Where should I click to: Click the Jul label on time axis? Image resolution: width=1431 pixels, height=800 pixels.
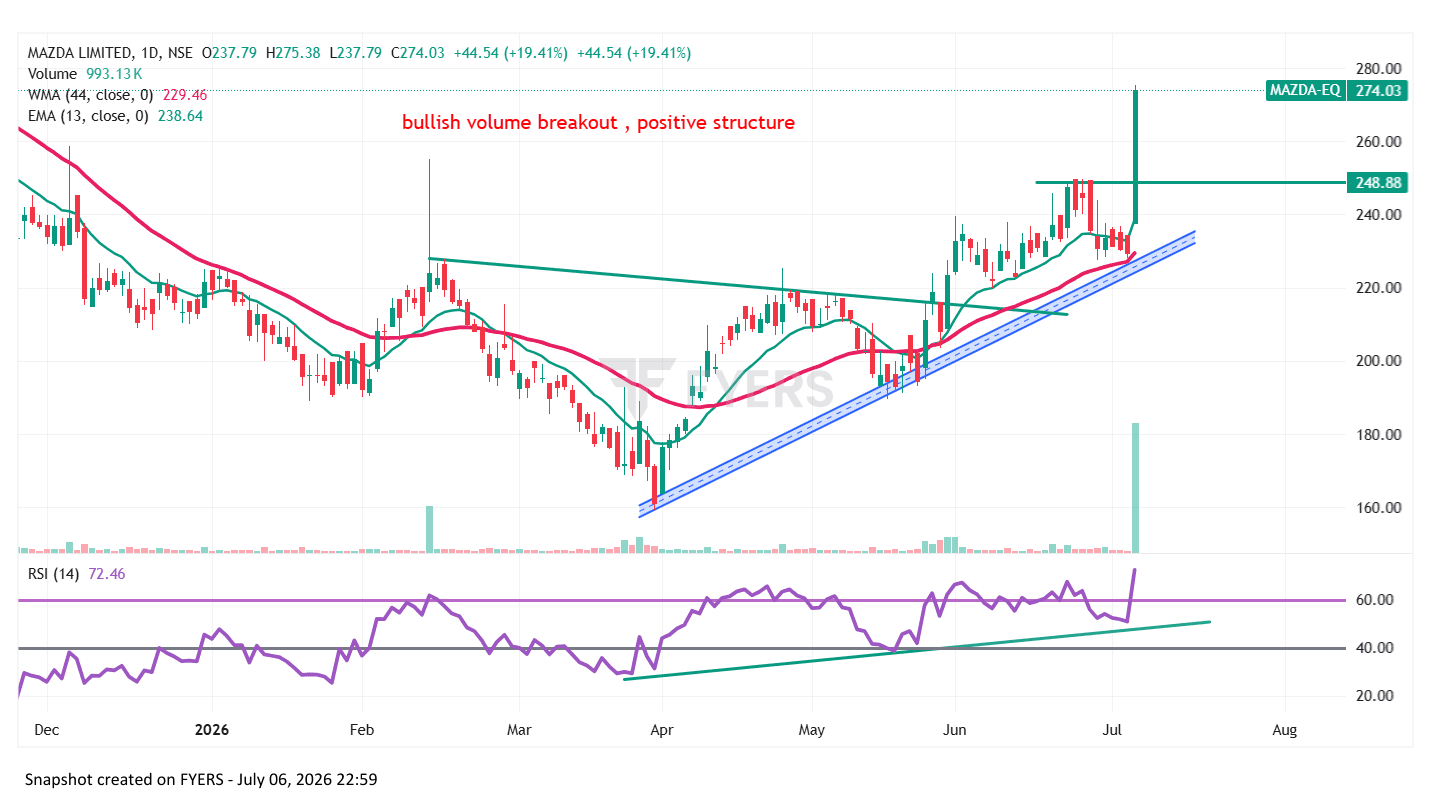point(1111,730)
